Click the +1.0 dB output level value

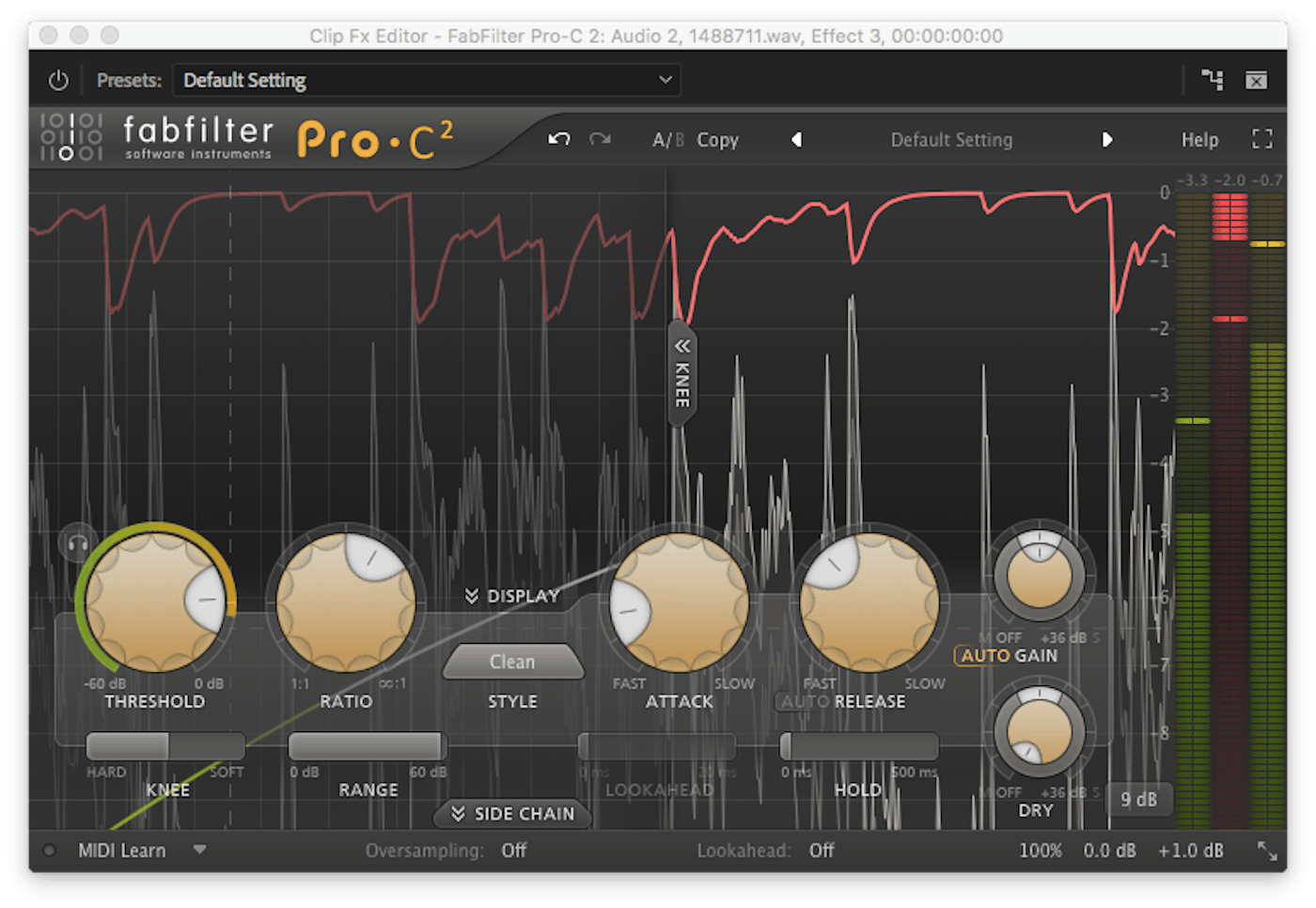1190,851
